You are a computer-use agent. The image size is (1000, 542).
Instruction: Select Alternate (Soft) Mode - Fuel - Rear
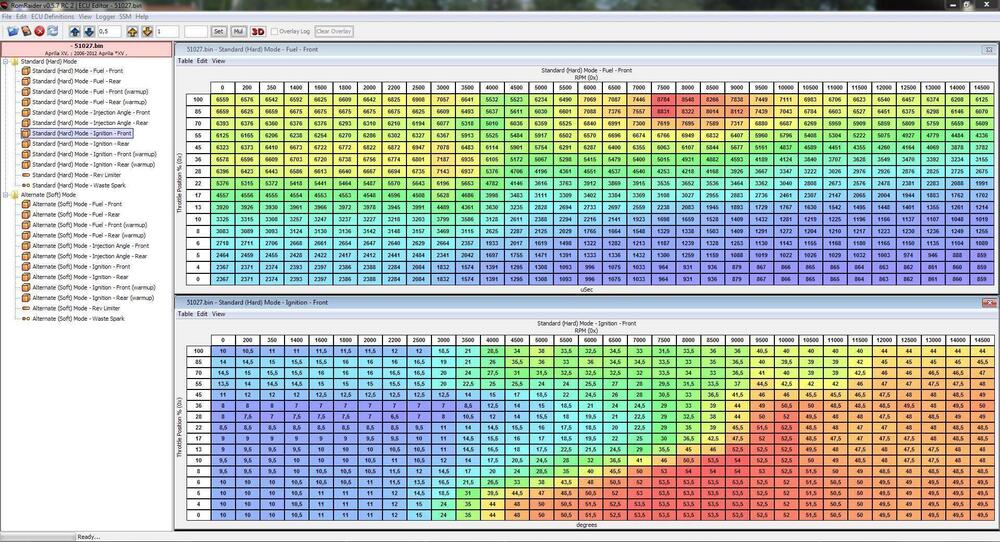coord(77,215)
